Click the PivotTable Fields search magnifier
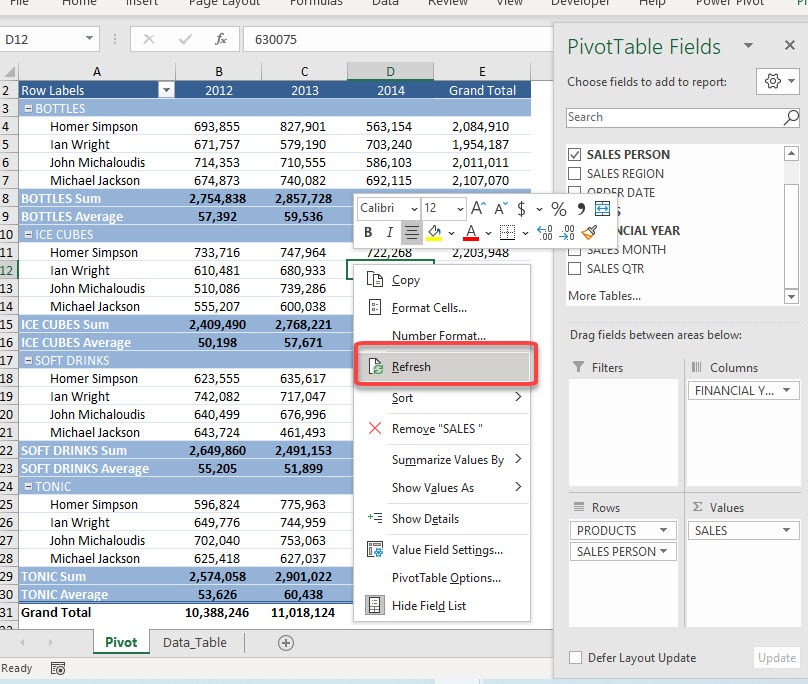This screenshot has width=808, height=684. click(x=791, y=118)
